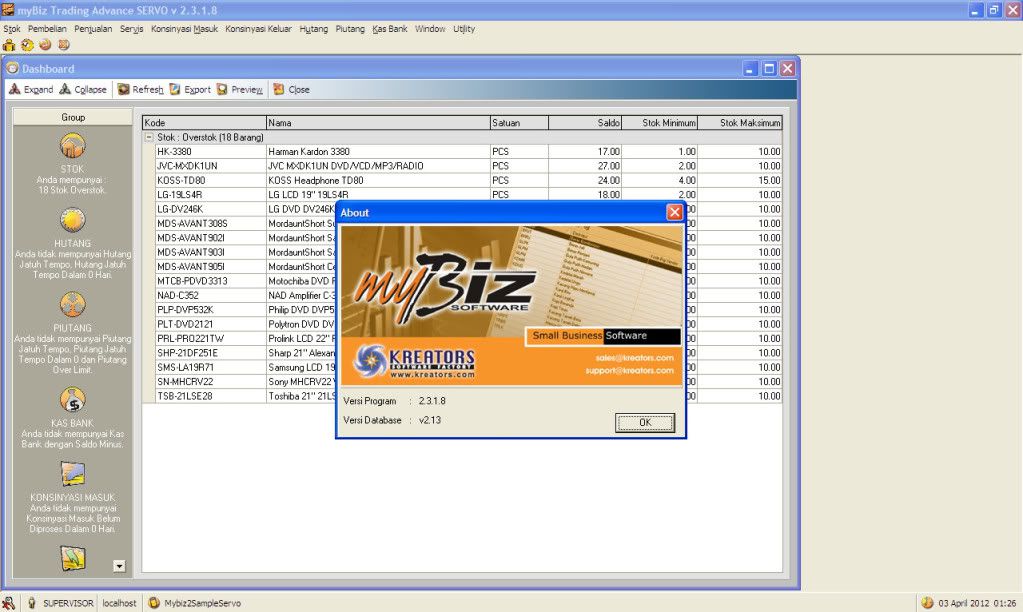Click the lock icon beside SUPERVISOR
The height and width of the screenshot is (612, 1023).
(31, 604)
